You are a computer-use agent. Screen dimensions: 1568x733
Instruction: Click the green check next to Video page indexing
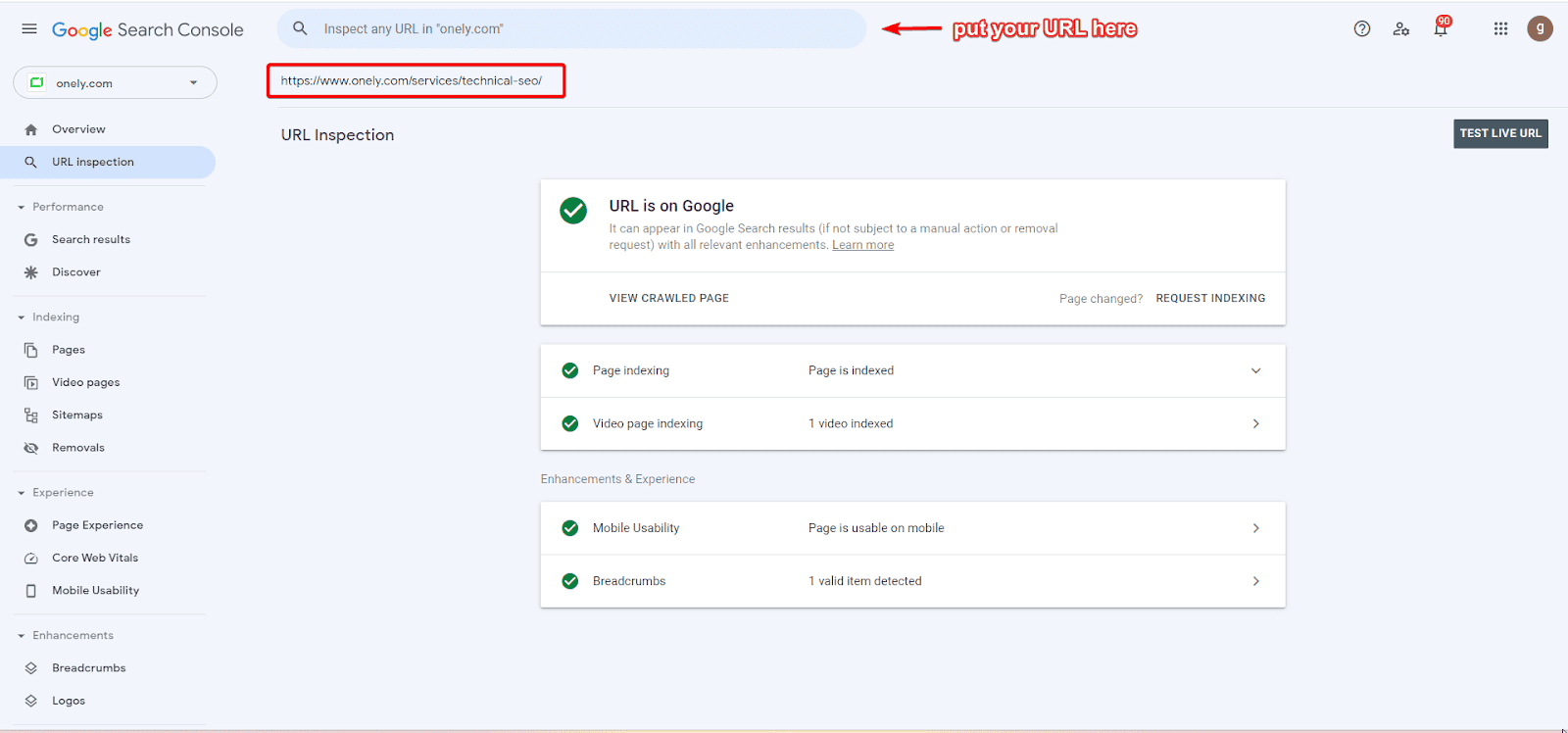coord(569,423)
